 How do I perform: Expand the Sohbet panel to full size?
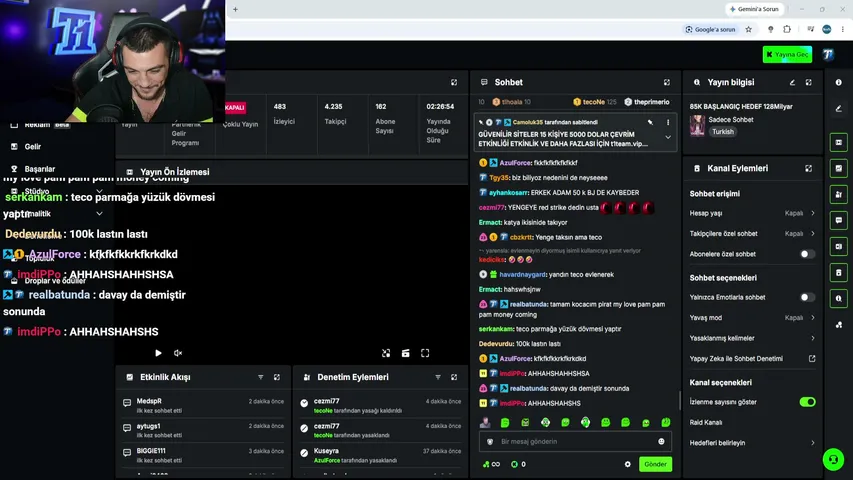click(x=666, y=82)
